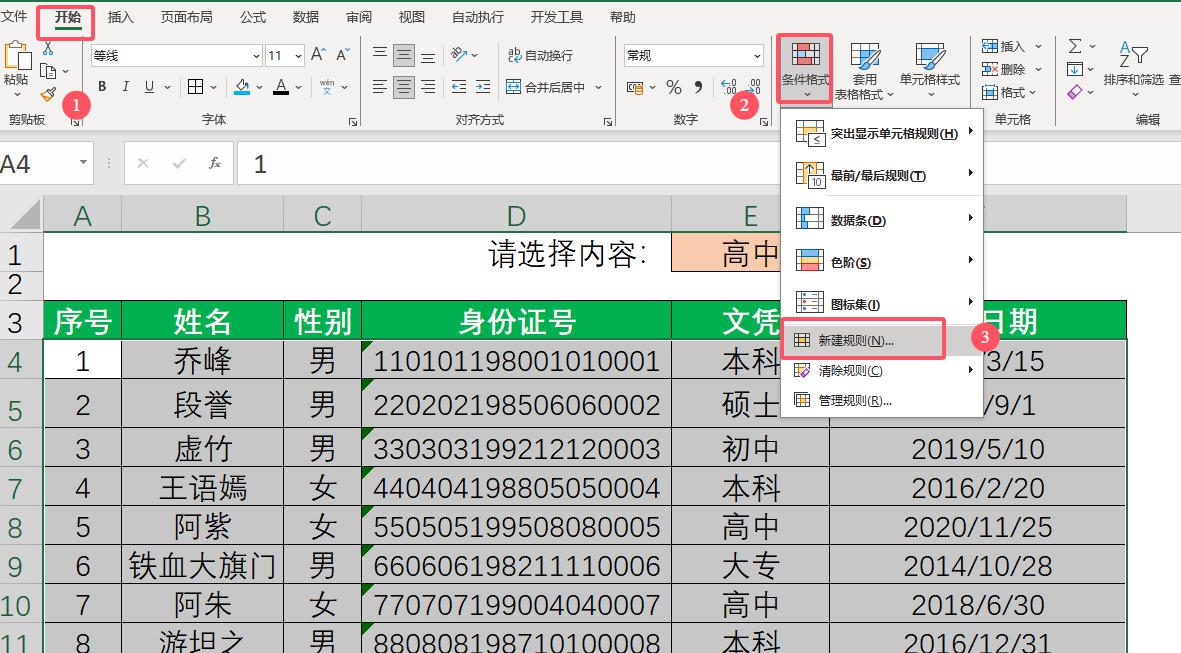Viewport: 1181px width, 653px height.
Task: Click the wén phonetic guide icon
Action: (x=327, y=87)
